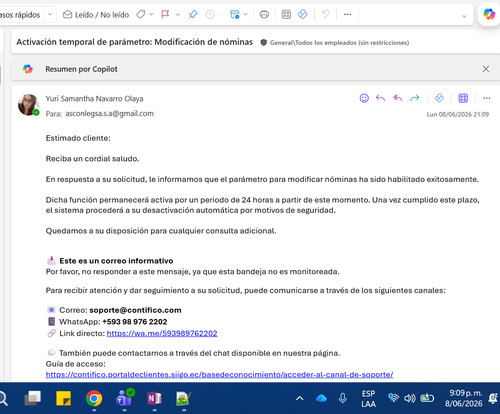Open message more actions ellipsis
Viewport: 500px width, 414px height.
coord(487,98)
